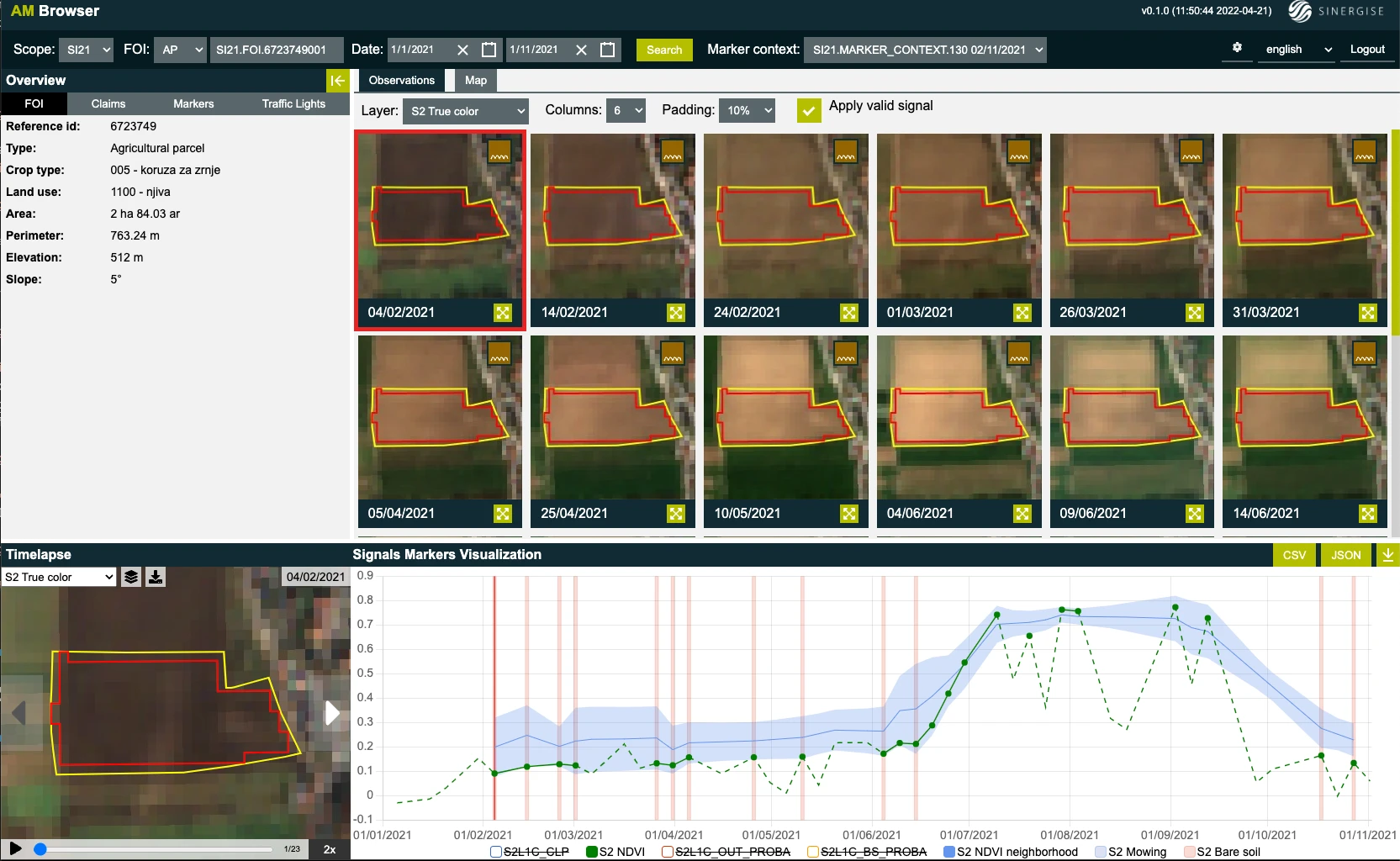The image size is (1400, 861).
Task: Open the Traffic Lights tab
Action: coord(293,103)
